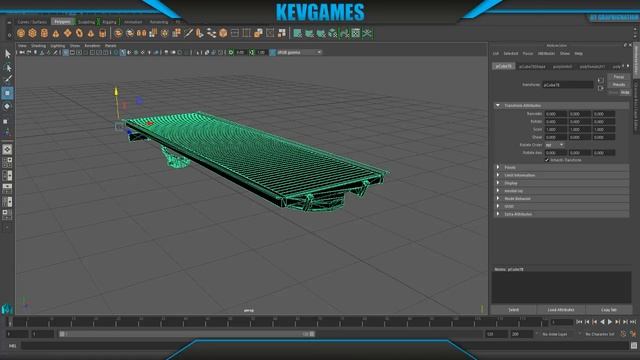
Task: Click the range slider left handle
Action: point(62,334)
